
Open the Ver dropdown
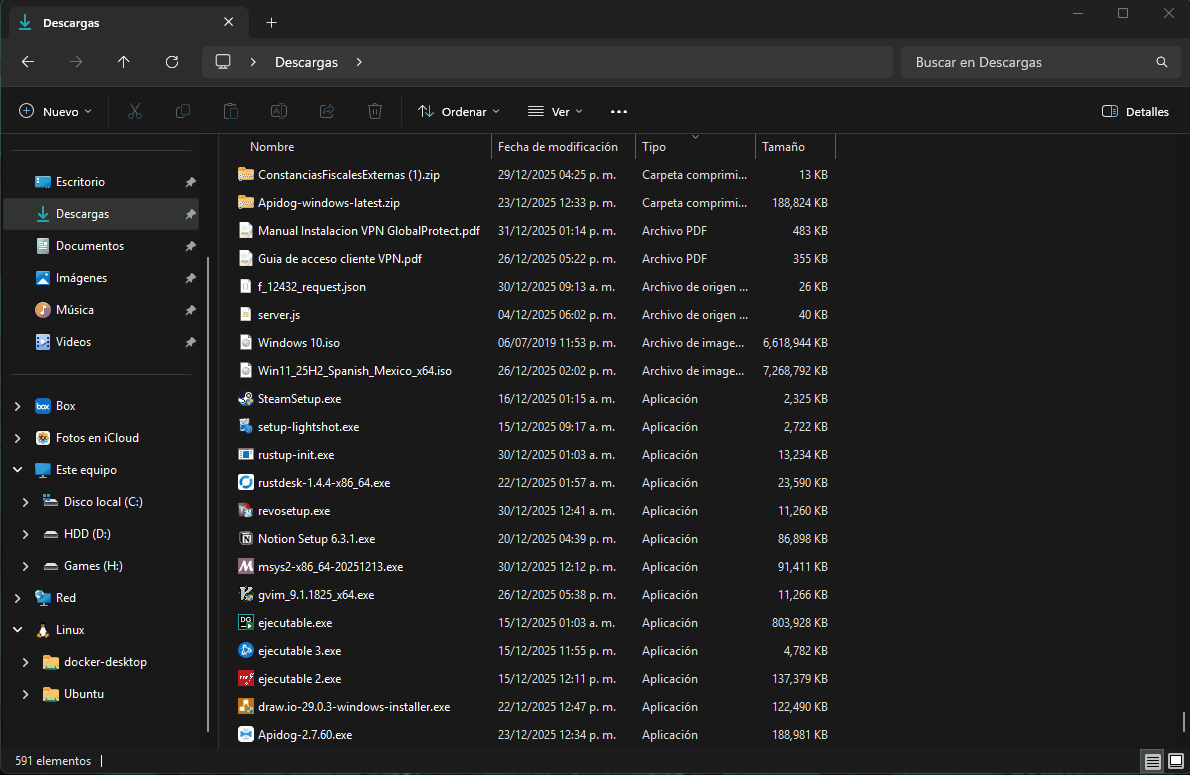(x=556, y=112)
